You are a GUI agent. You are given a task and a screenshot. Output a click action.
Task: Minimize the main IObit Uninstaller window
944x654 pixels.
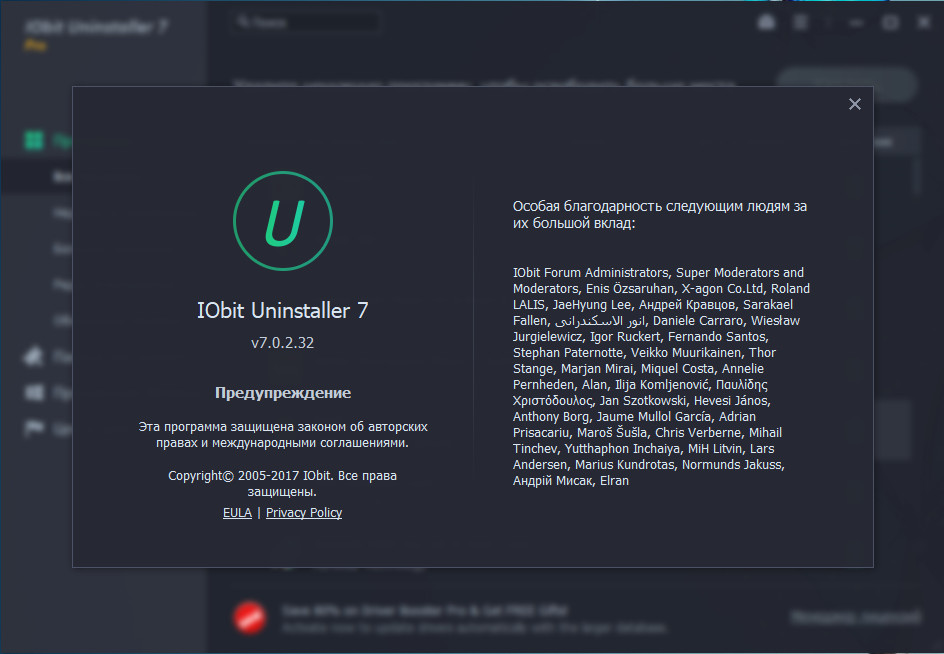(856, 23)
